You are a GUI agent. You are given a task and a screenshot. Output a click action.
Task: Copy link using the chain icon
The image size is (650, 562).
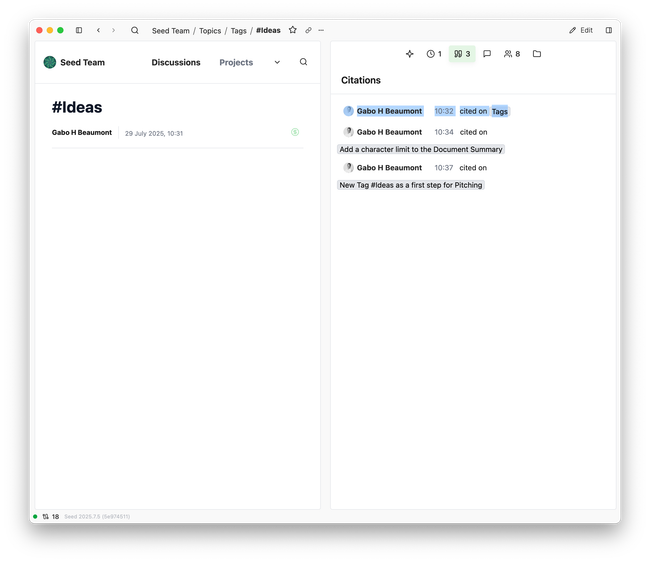pos(308,30)
